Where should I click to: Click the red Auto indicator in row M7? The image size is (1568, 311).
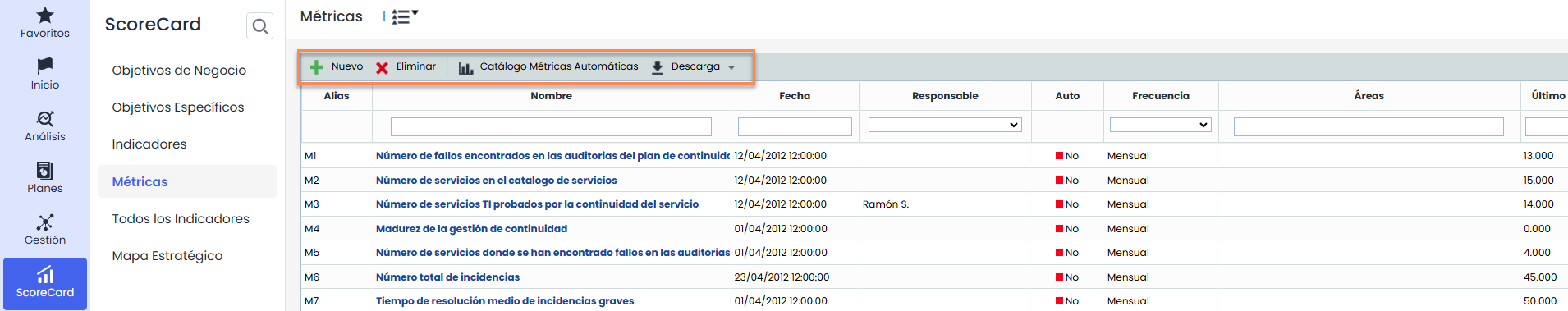[x=1059, y=301]
